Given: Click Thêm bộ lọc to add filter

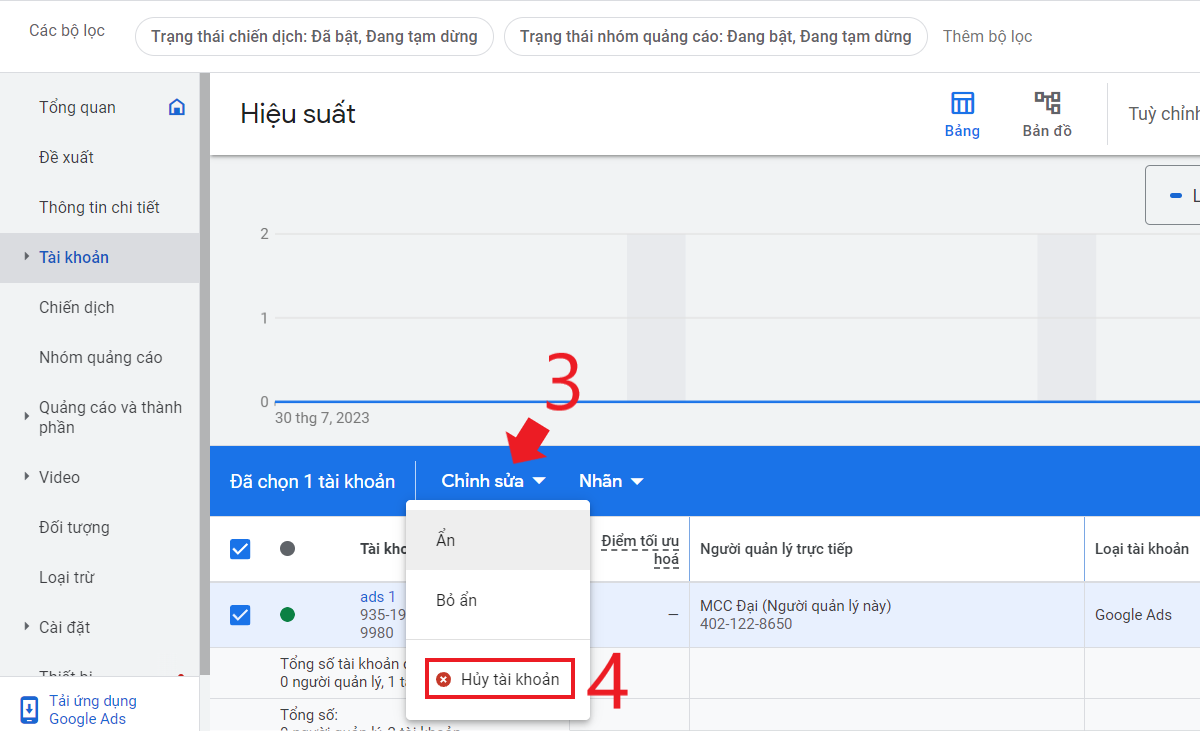Looking at the screenshot, I should pyautogui.click(x=987, y=37).
